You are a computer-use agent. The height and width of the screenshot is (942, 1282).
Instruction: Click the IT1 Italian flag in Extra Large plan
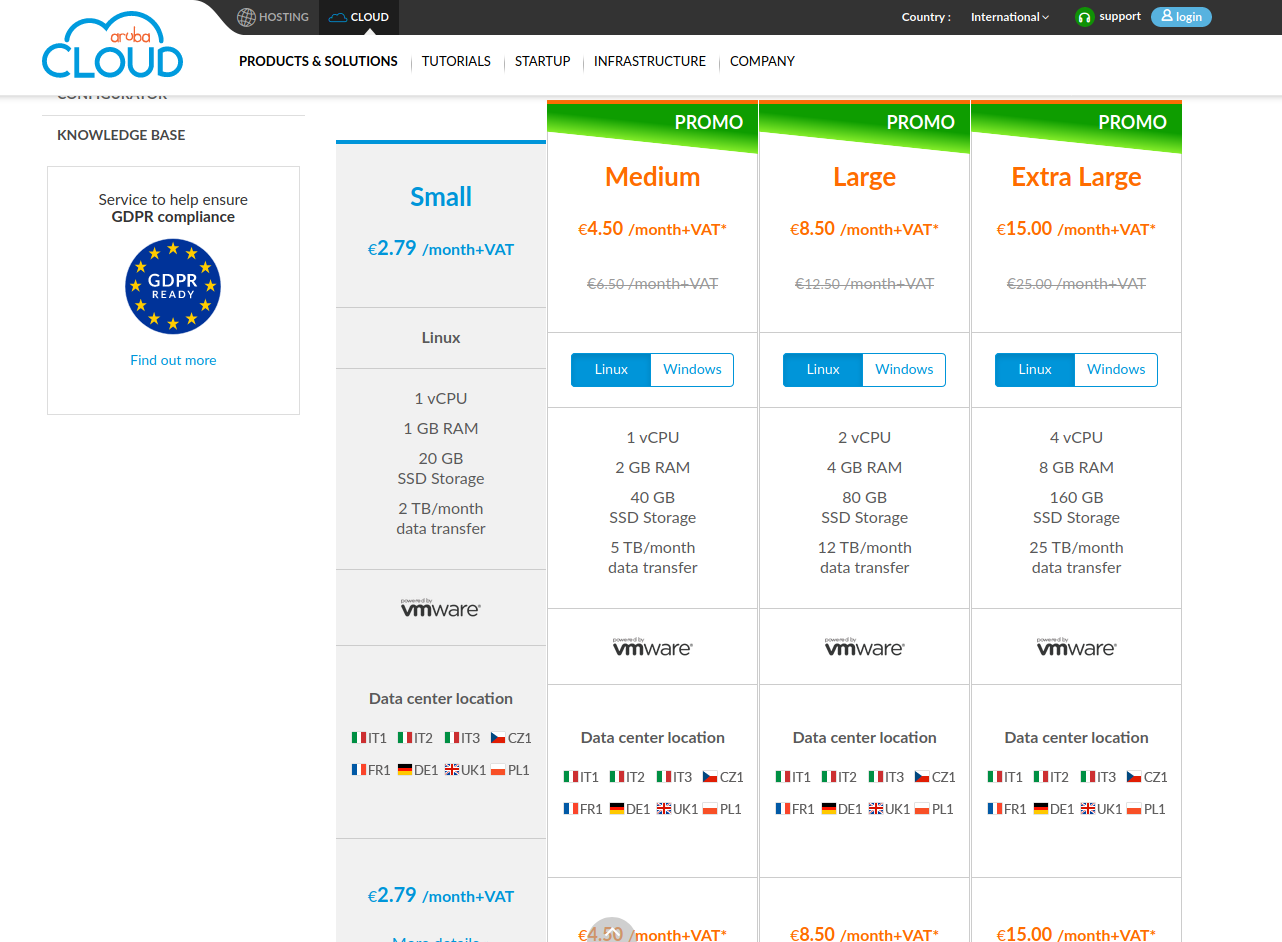coord(995,777)
